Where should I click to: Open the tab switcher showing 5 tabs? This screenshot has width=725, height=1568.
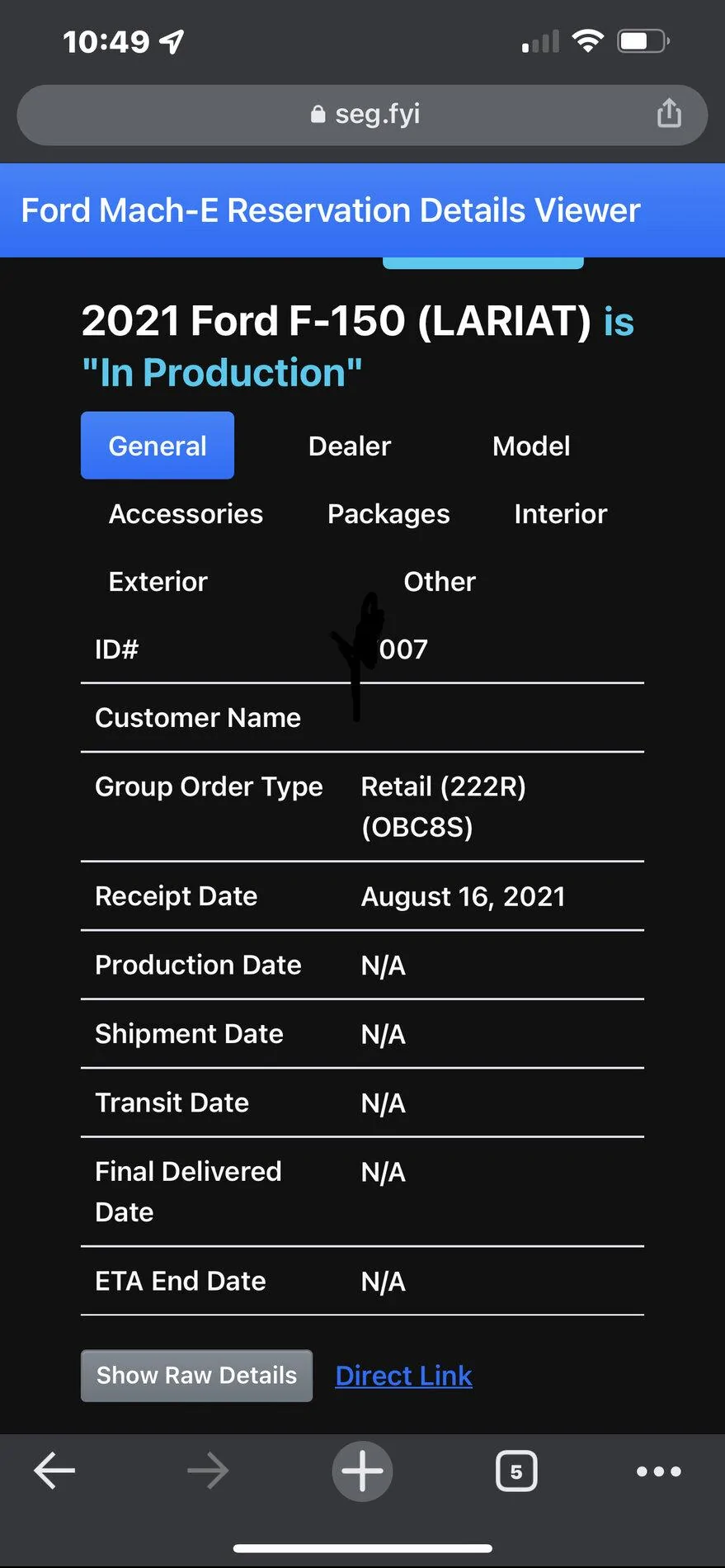516,1471
